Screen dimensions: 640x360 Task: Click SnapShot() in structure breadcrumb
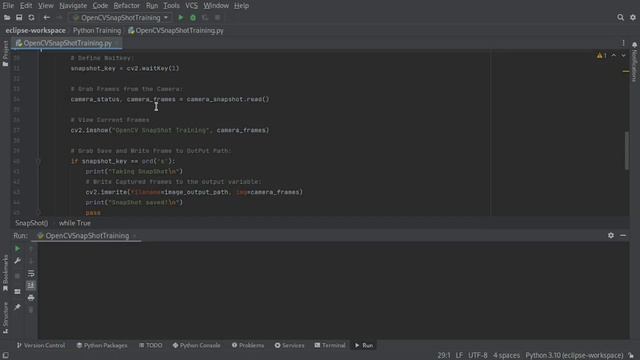pyautogui.click(x=32, y=223)
